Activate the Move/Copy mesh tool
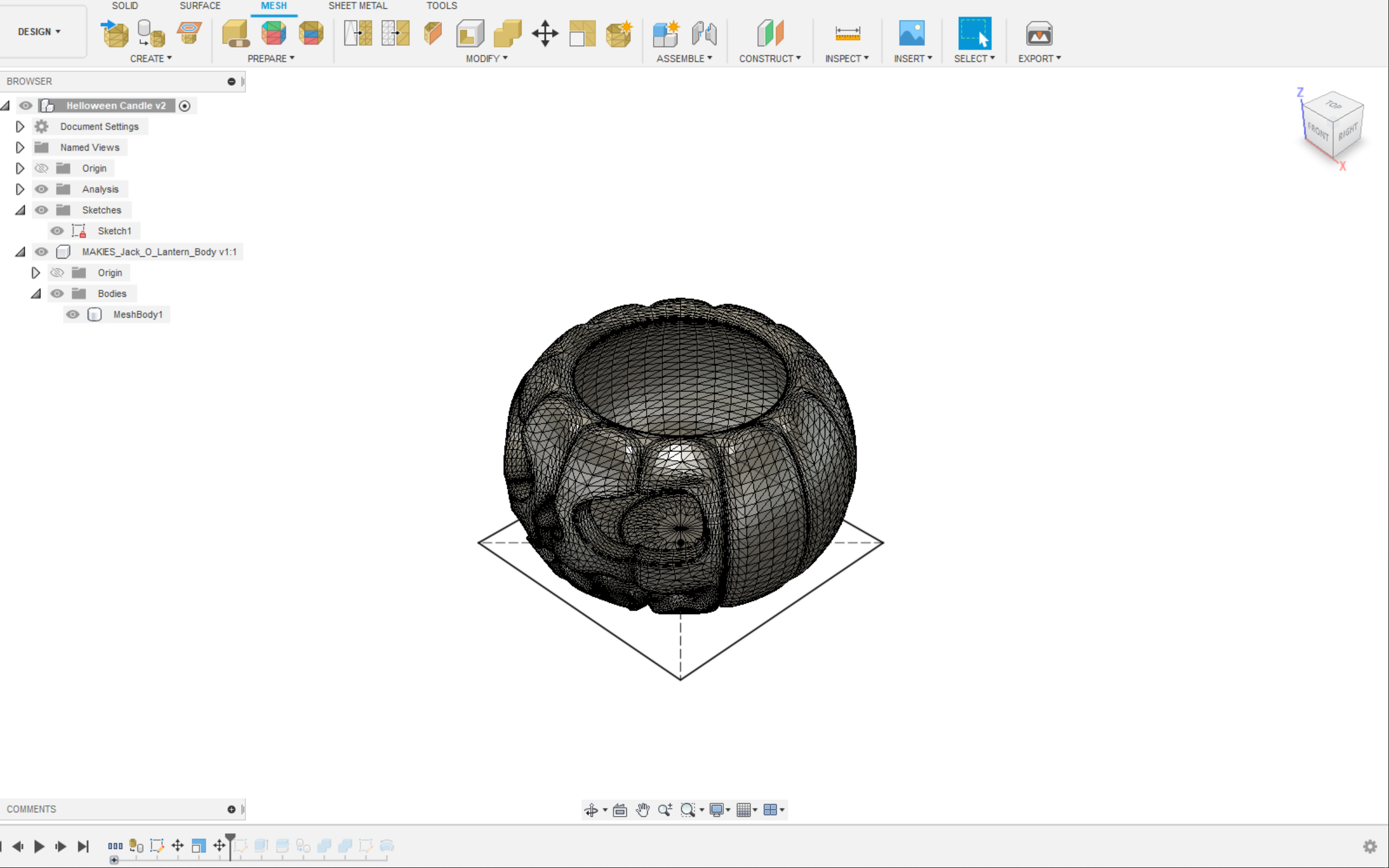This screenshot has width=1389, height=868. click(x=545, y=33)
